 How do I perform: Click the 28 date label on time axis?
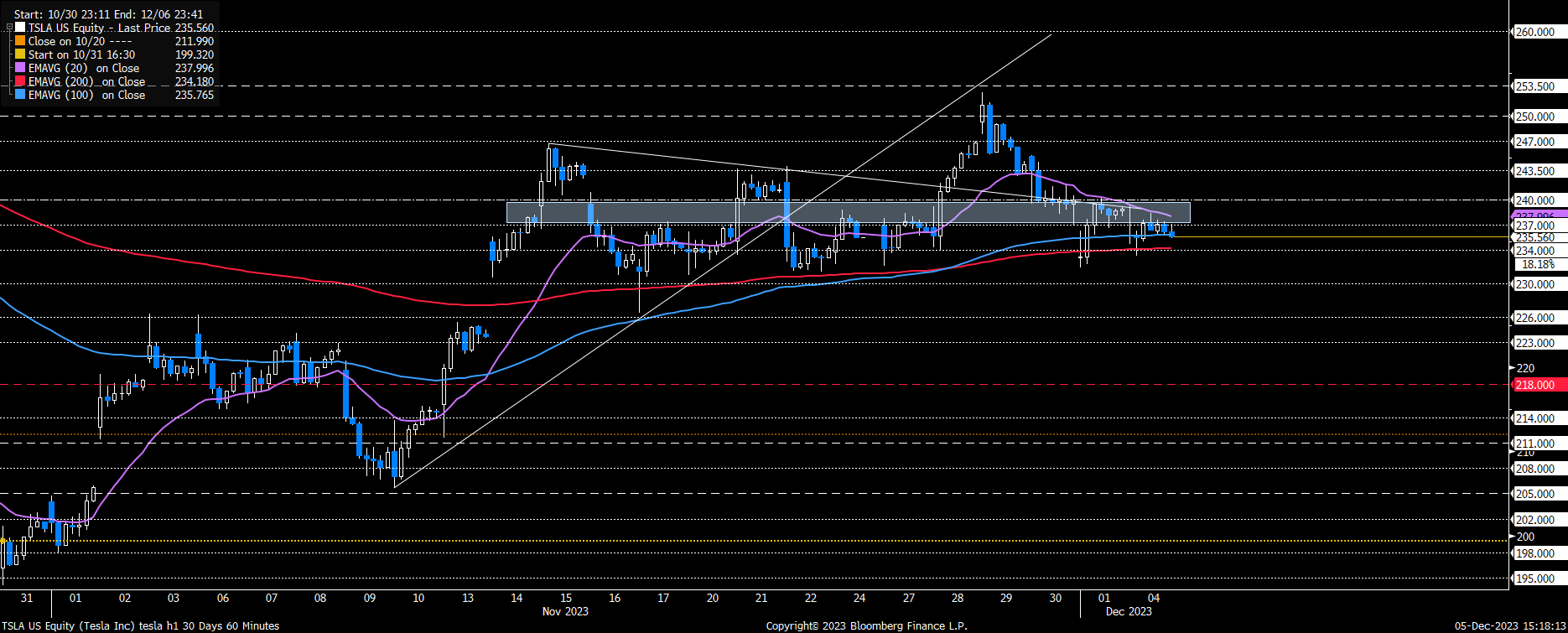tap(958, 598)
